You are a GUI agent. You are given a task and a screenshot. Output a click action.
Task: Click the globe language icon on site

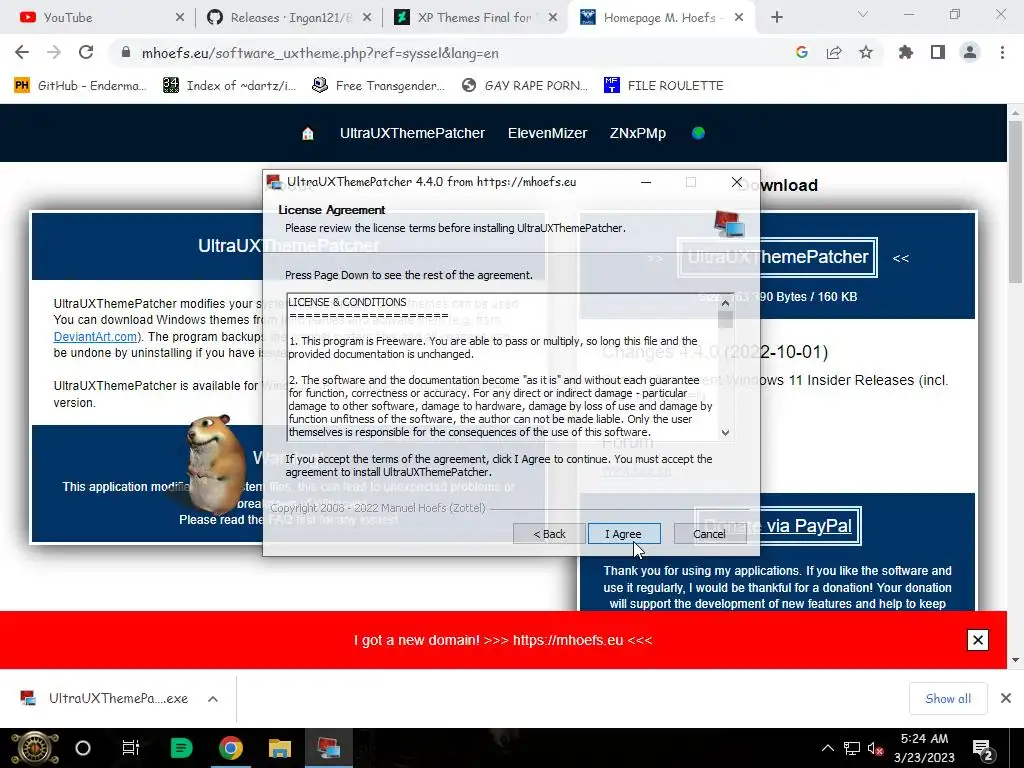(698, 133)
